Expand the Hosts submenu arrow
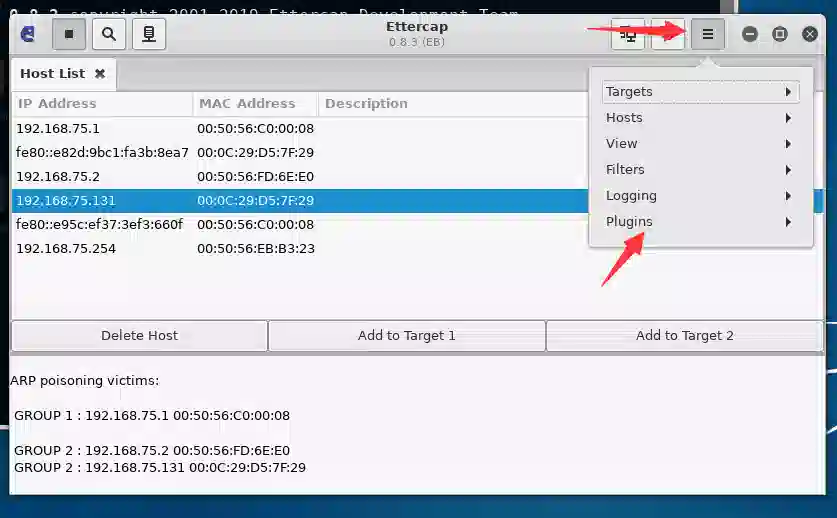The width and height of the screenshot is (837, 518). point(788,118)
